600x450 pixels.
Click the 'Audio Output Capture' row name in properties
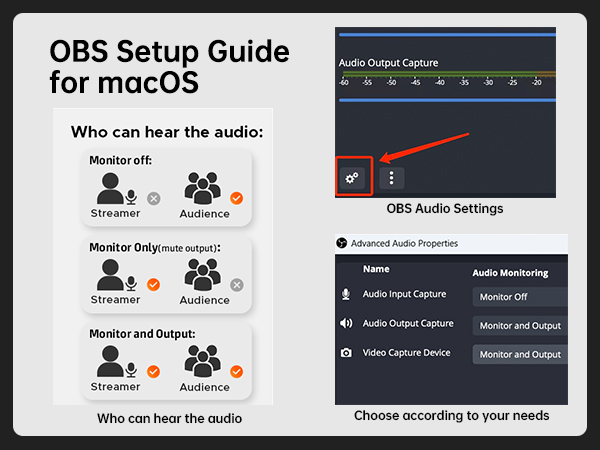pyautogui.click(x=408, y=323)
